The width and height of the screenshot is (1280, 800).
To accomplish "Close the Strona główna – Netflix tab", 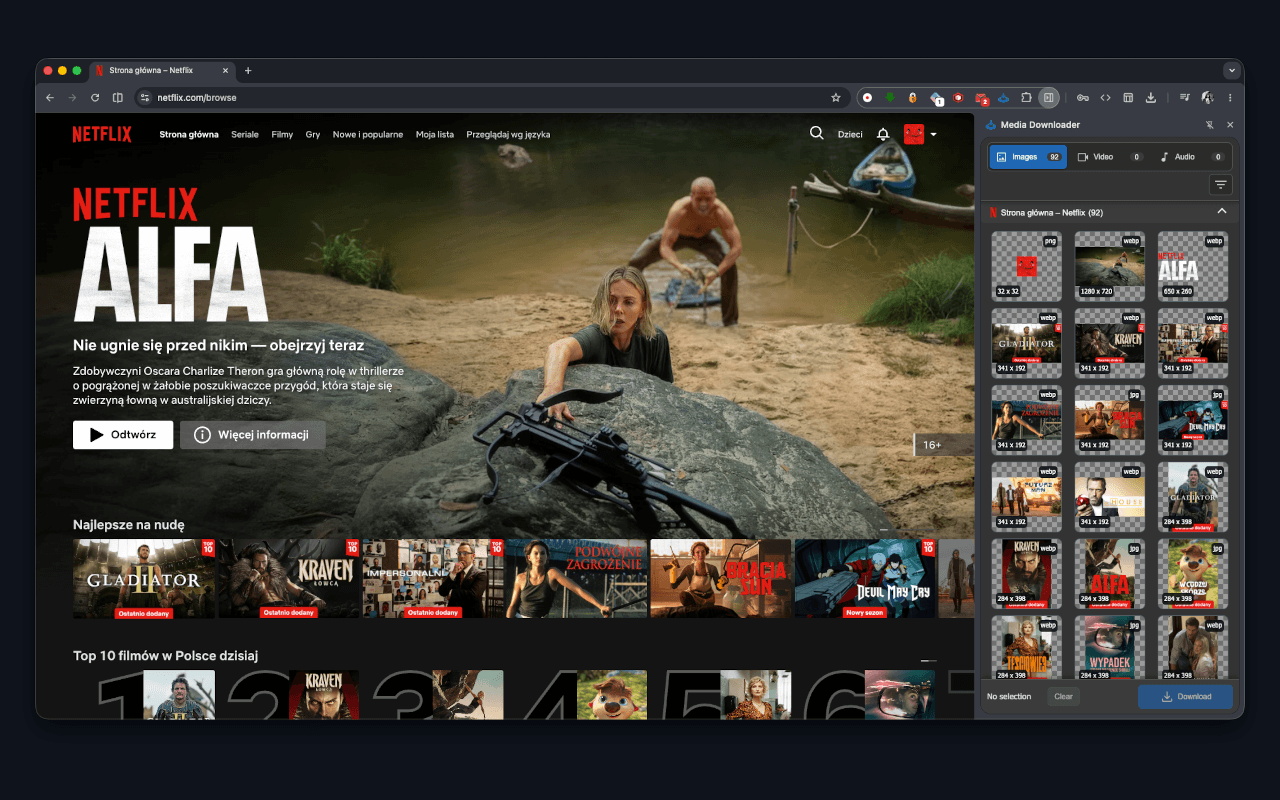I will tap(225, 71).
